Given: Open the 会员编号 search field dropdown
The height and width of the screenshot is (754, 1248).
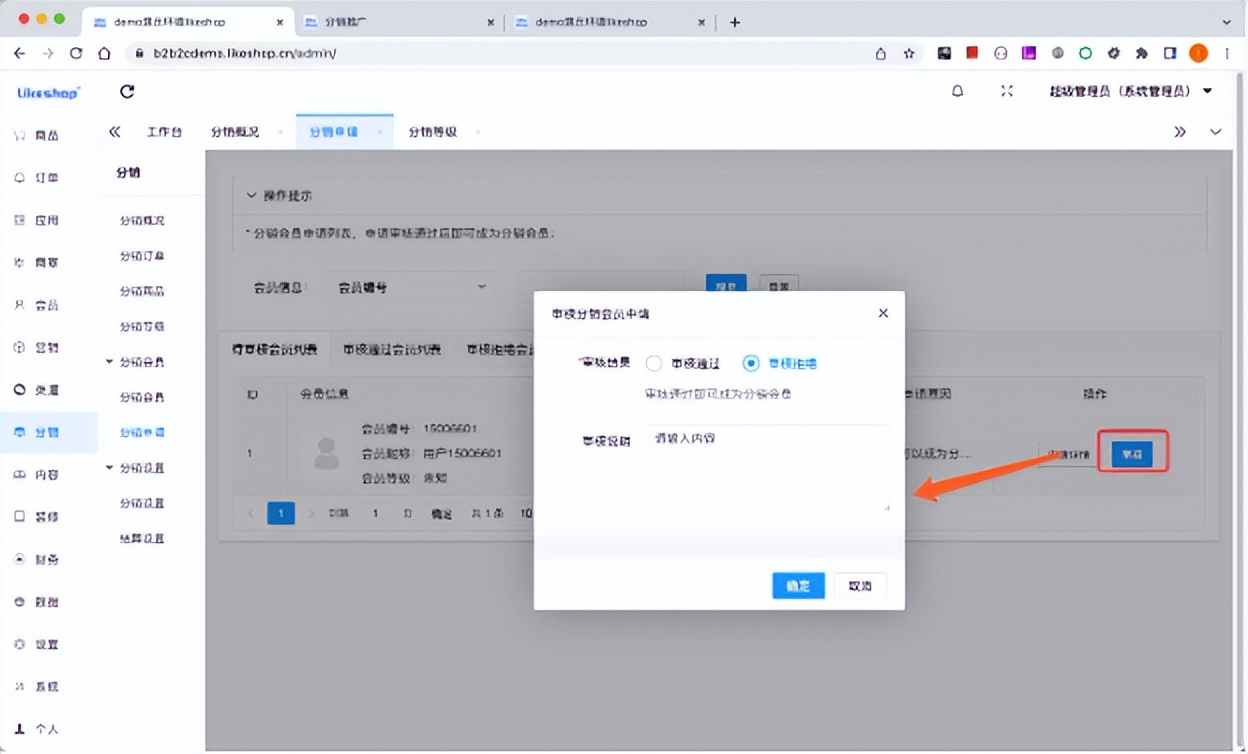Looking at the screenshot, I should (410, 287).
